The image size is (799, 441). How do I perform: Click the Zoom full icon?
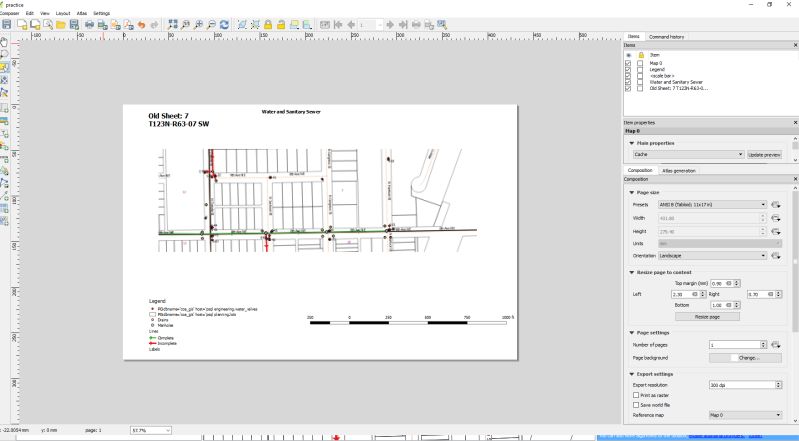pos(173,24)
